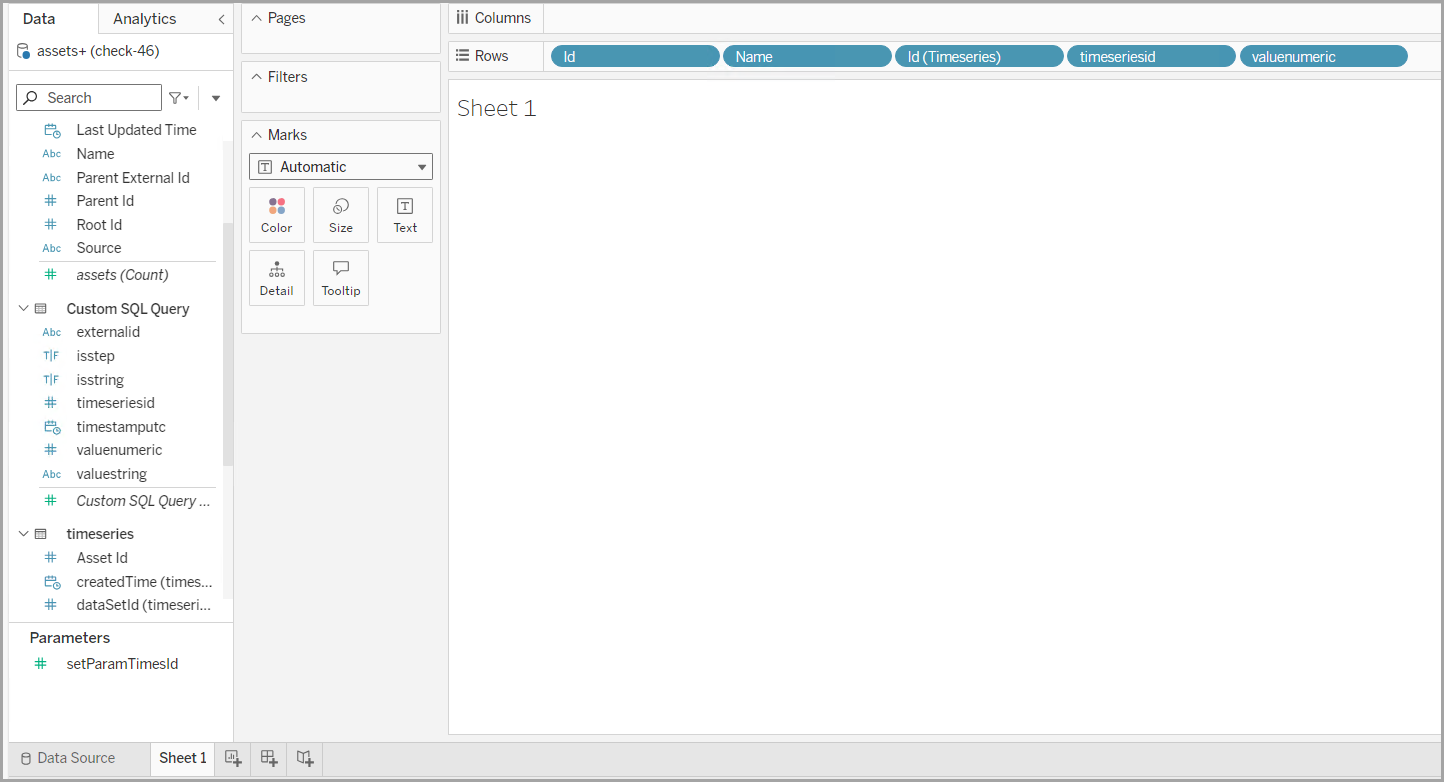Create a new story icon

point(305,758)
